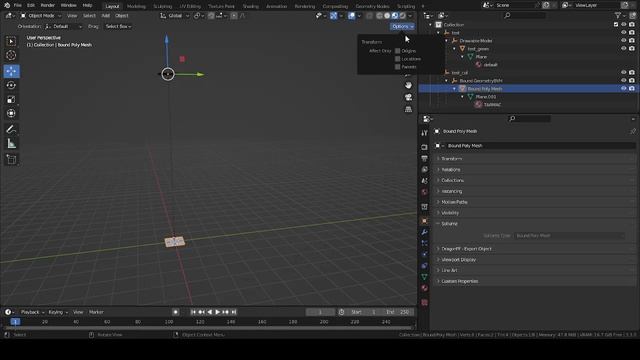Open Physics properties tab
This screenshot has height=360, width=640.
(x=424, y=254)
